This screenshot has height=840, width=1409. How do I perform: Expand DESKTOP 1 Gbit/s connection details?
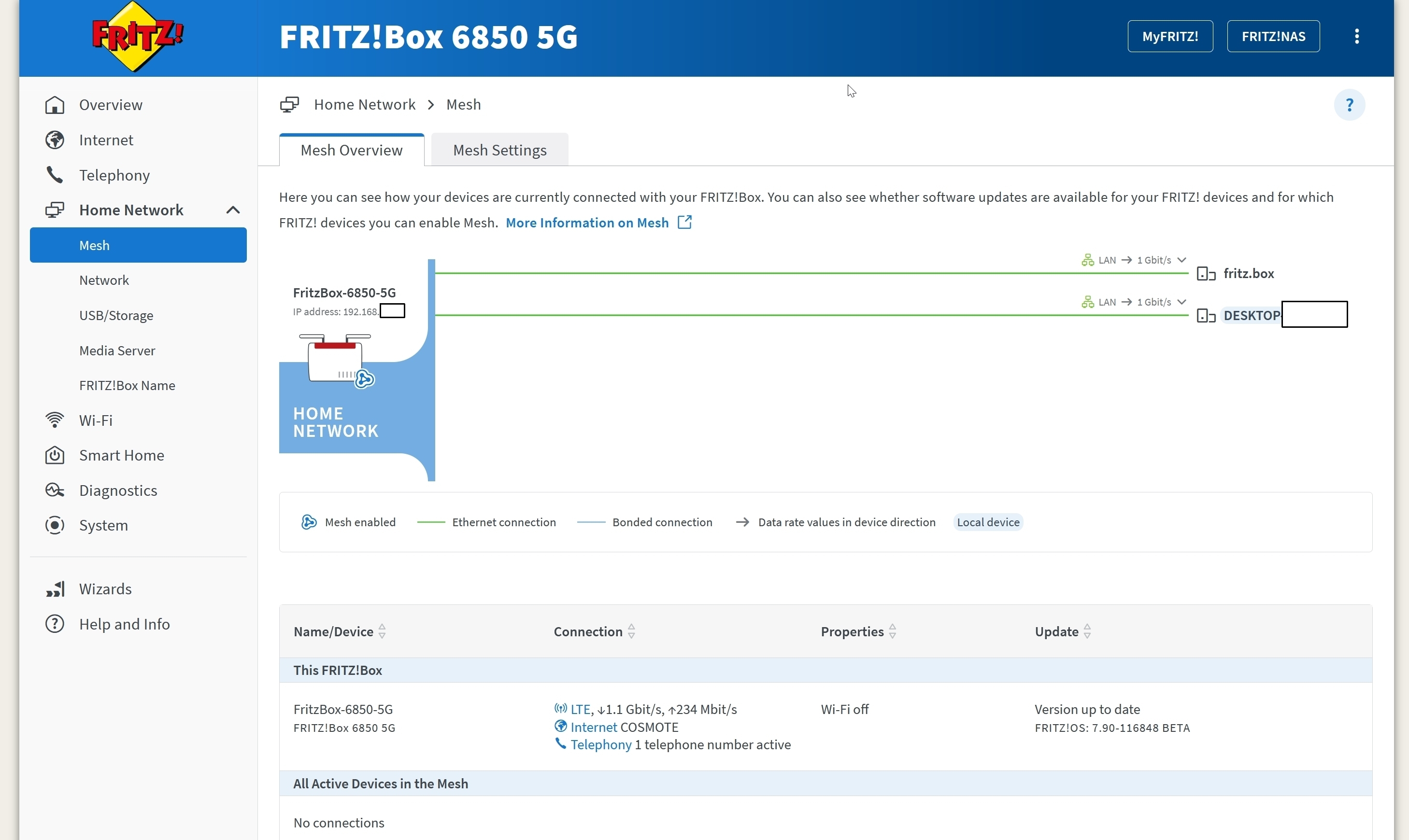pyautogui.click(x=1182, y=302)
